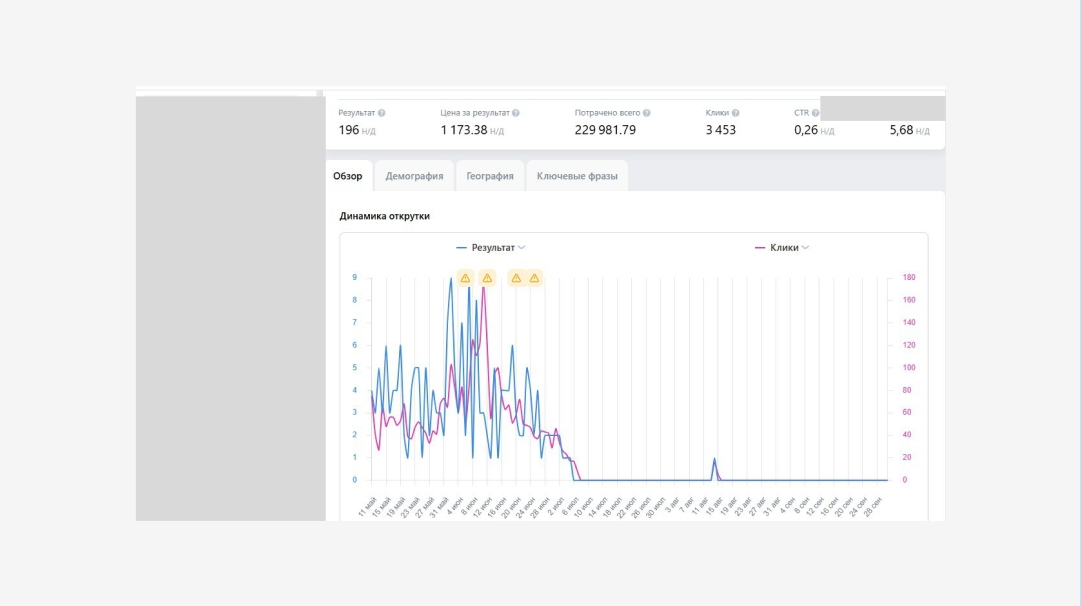Click question icon next to Клики metric

(736, 113)
